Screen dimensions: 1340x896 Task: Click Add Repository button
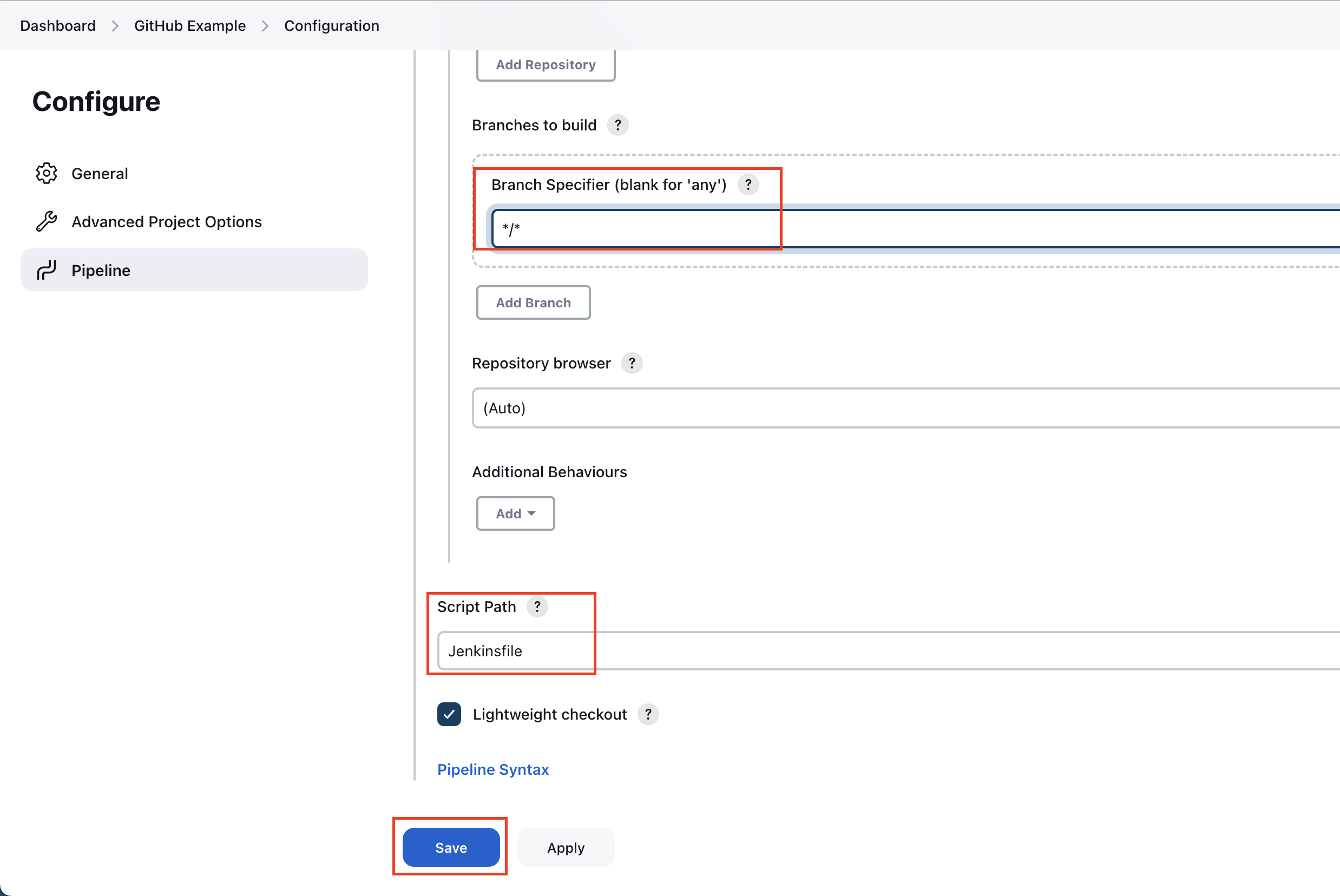(x=545, y=64)
